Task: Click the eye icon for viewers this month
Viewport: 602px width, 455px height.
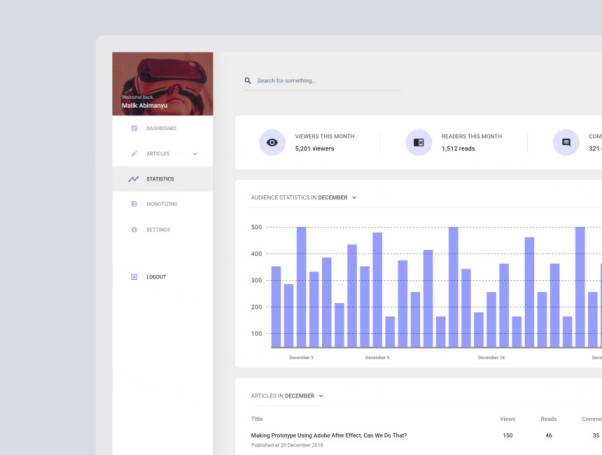Action: point(272,142)
